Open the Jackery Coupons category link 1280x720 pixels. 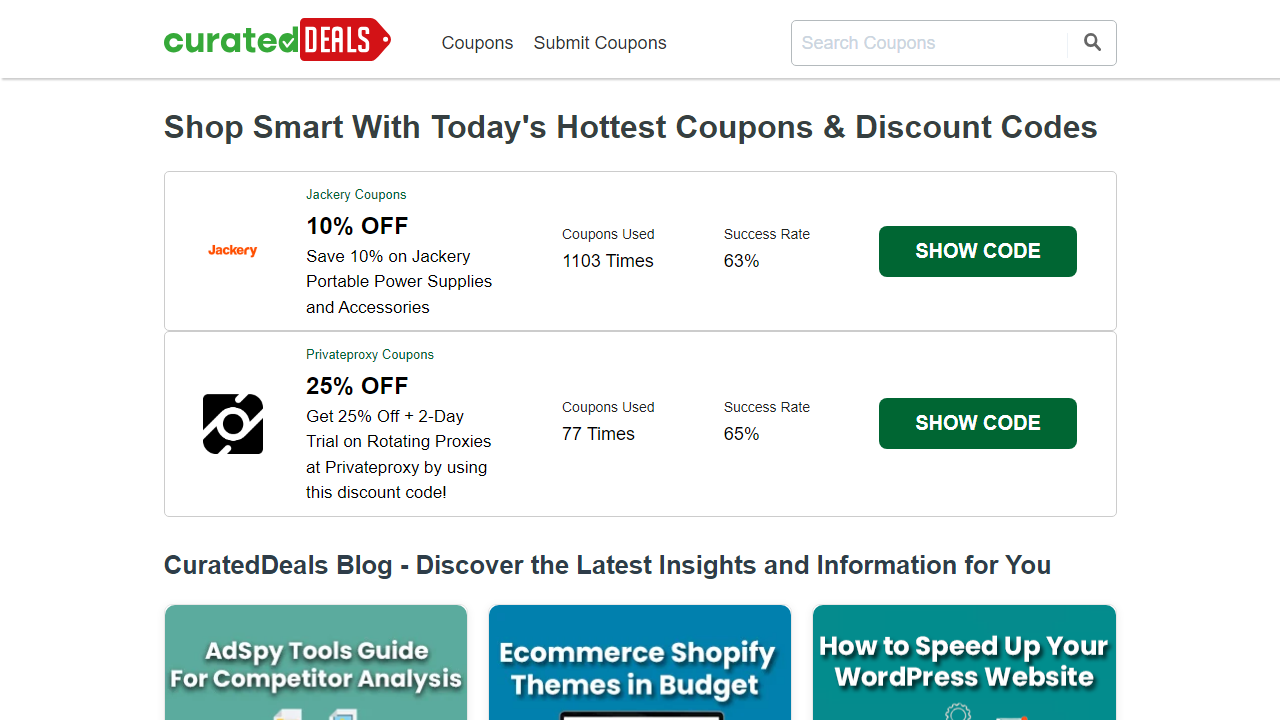pos(356,194)
